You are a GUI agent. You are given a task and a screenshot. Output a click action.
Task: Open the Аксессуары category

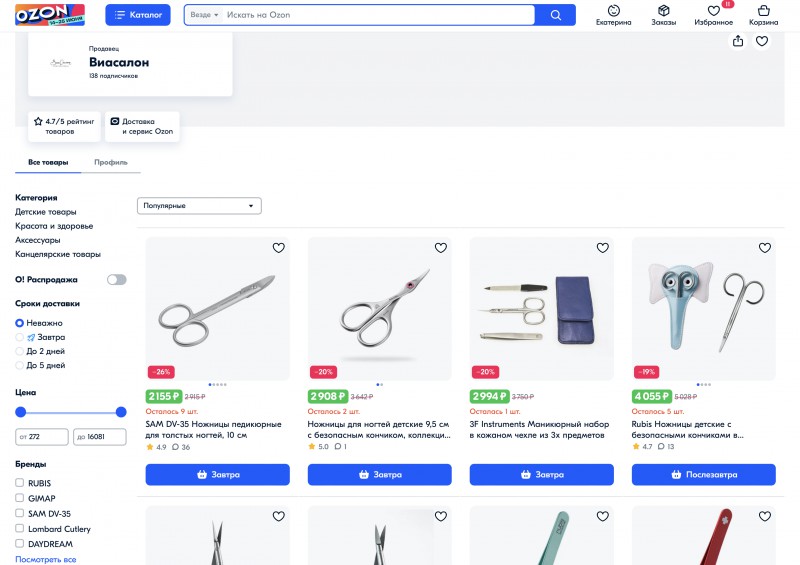tap(37, 240)
